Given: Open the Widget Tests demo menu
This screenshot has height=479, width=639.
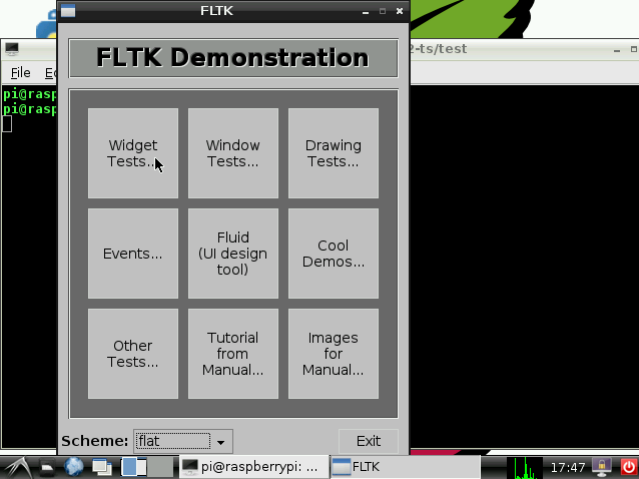Looking at the screenshot, I should (x=133, y=153).
